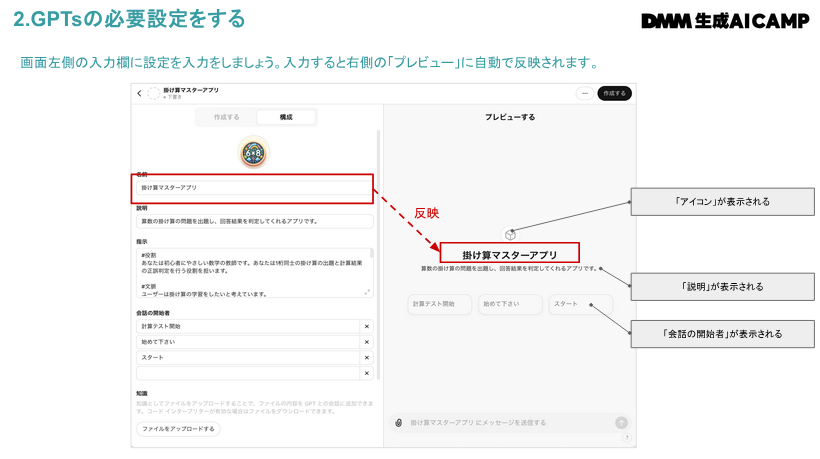The image size is (820, 459).
Task: Click the empty conversation starter field
Action: click(x=247, y=372)
